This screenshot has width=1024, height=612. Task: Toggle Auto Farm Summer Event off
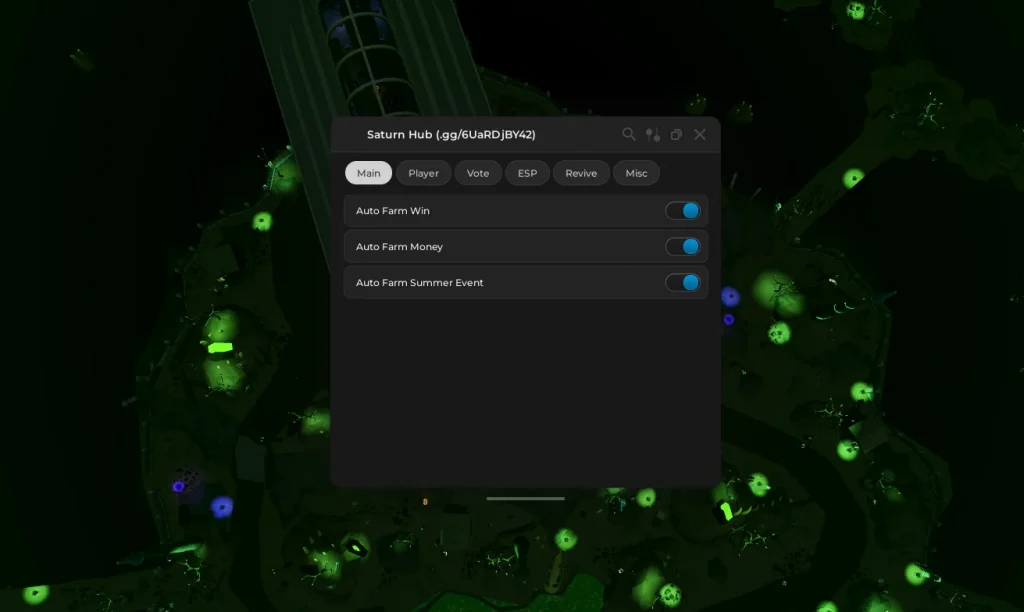coord(683,283)
